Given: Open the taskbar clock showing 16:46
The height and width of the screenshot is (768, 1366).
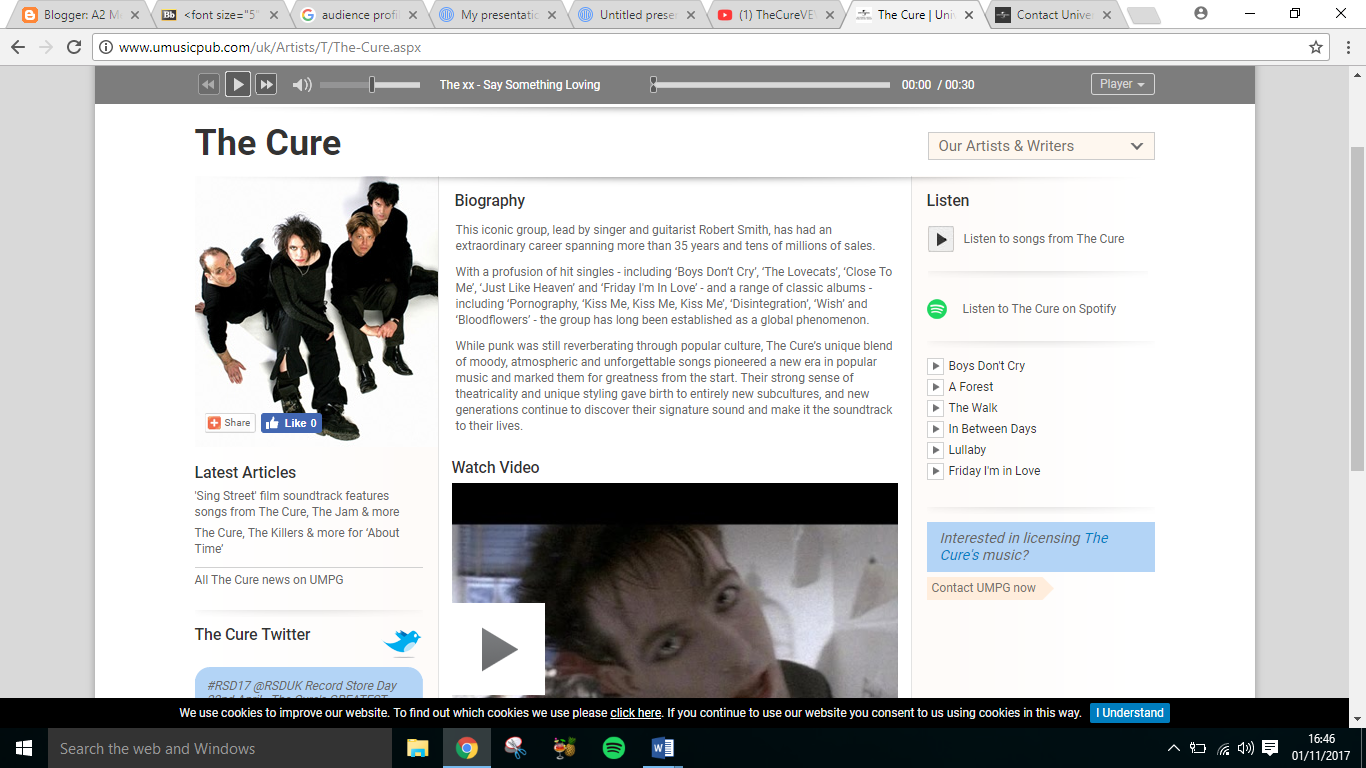Looking at the screenshot, I should tap(1320, 748).
